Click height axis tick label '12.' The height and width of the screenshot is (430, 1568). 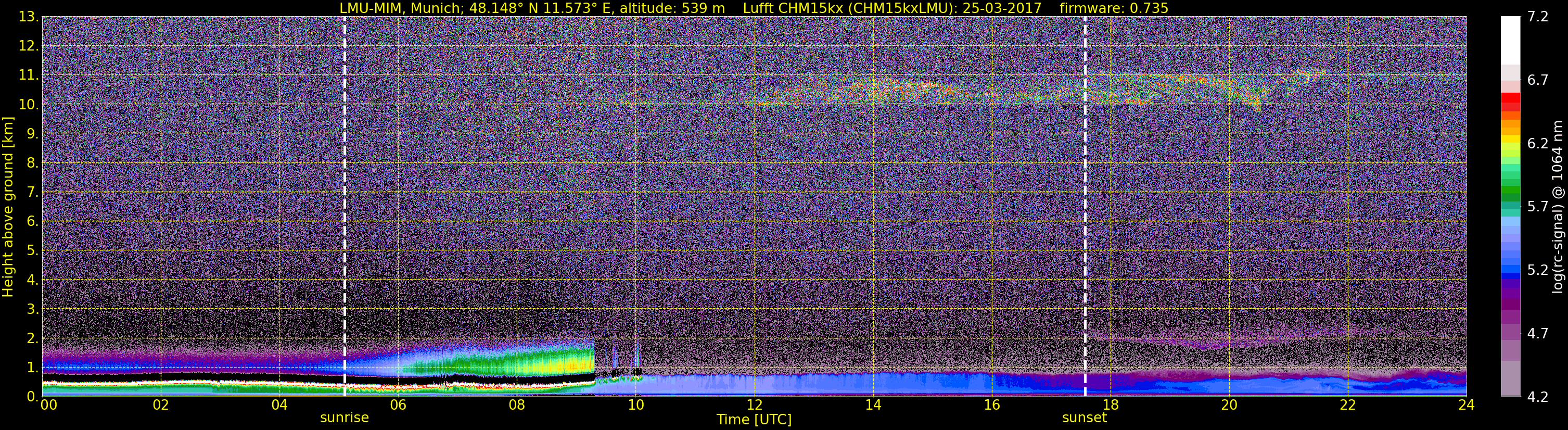[x=29, y=46]
